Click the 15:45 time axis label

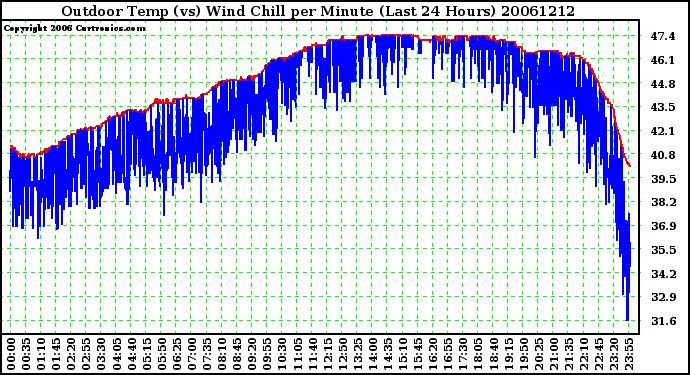pos(418,354)
